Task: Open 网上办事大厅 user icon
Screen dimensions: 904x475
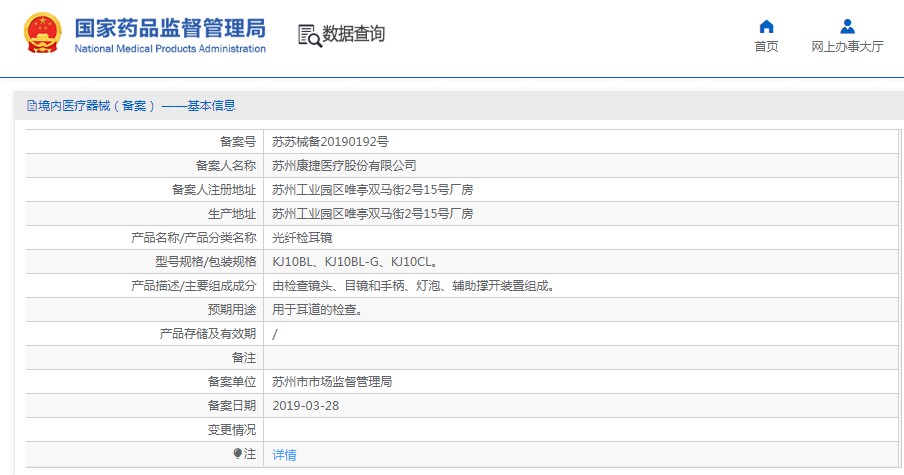Action: click(x=847, y=27)
